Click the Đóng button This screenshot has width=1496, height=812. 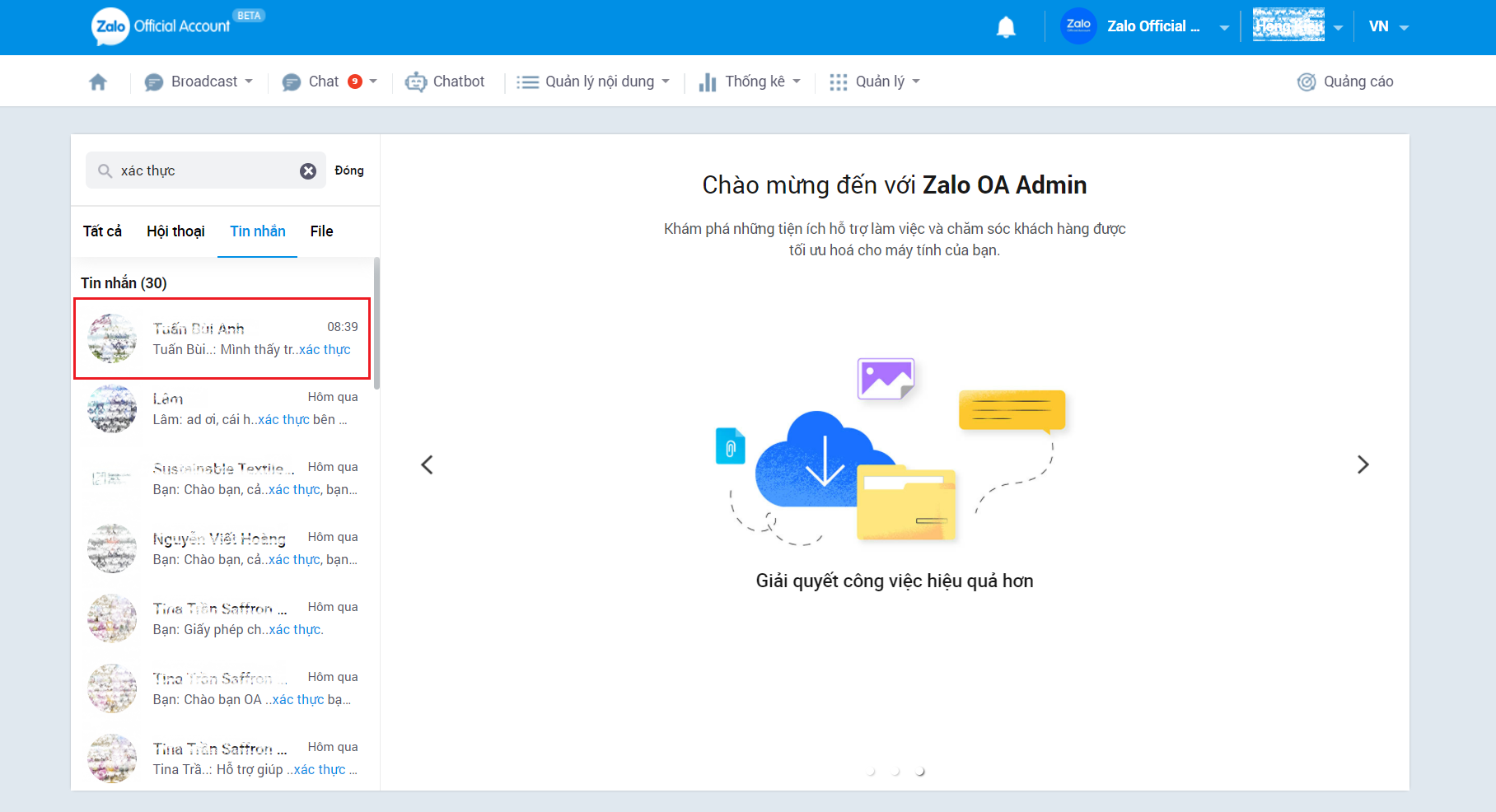click(x=349, y=170)
